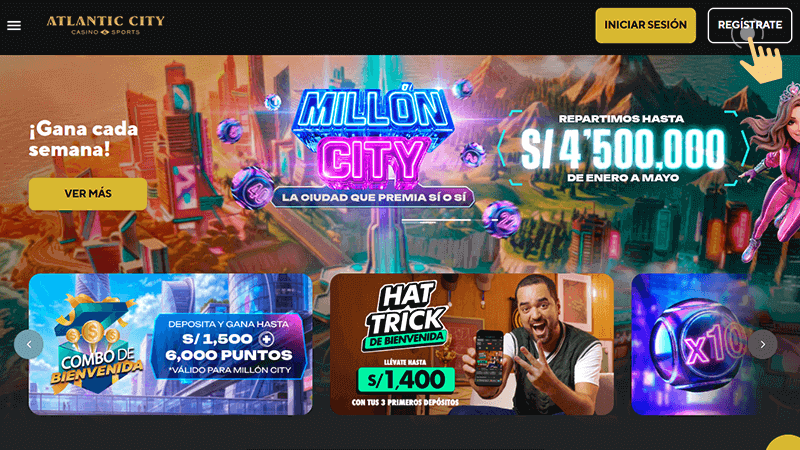Open the Combo de Bienvenida promo card
This screenshot has width=800, height=450.
pyautogui.click(x=170, y=344)
